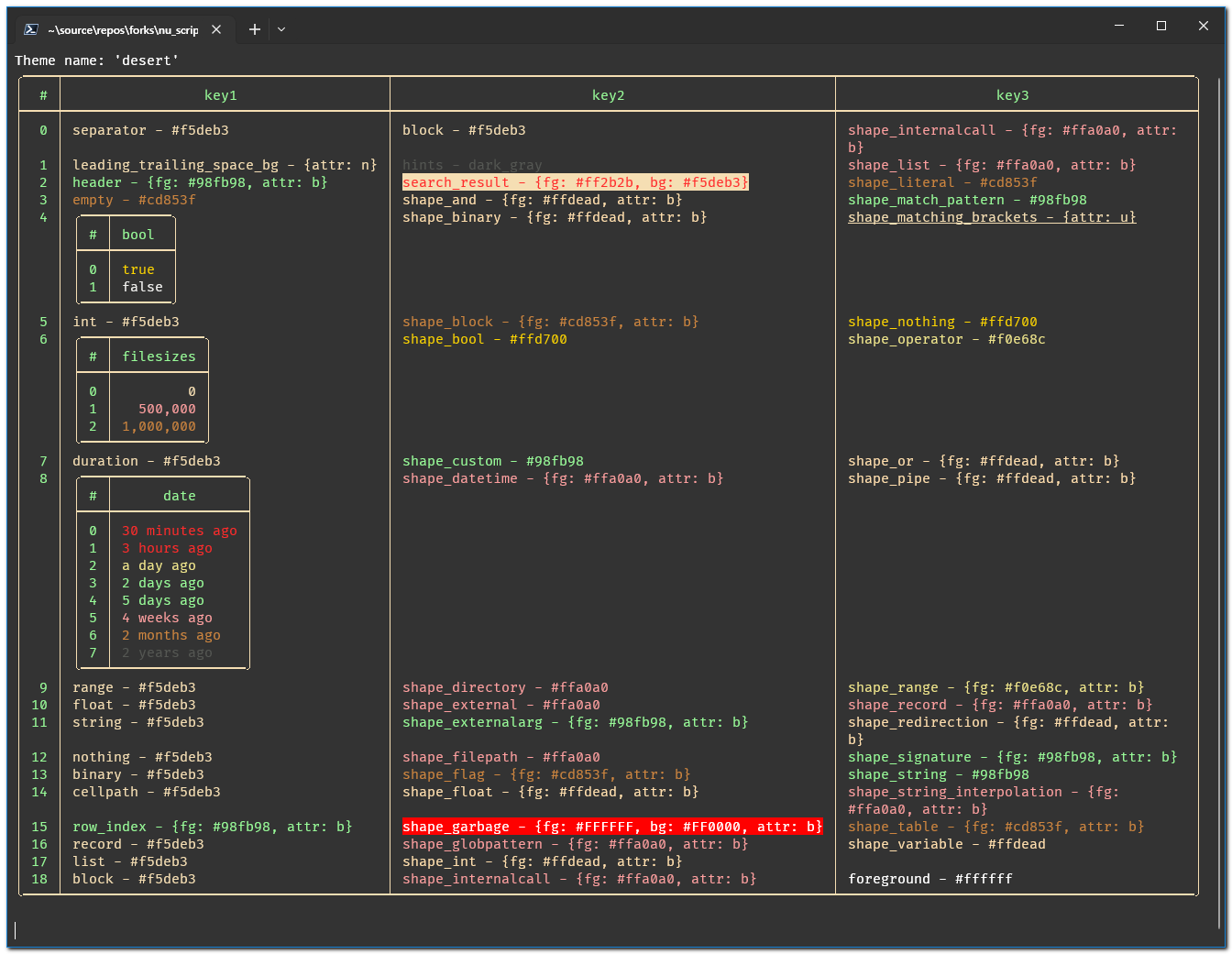Click the 'range - #f5deb3' entry

(x=134, y=687)
